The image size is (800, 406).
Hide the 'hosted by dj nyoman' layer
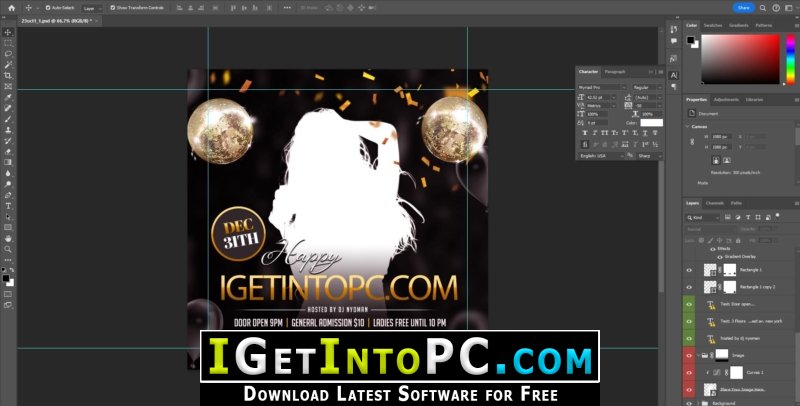tap(689, 338)
